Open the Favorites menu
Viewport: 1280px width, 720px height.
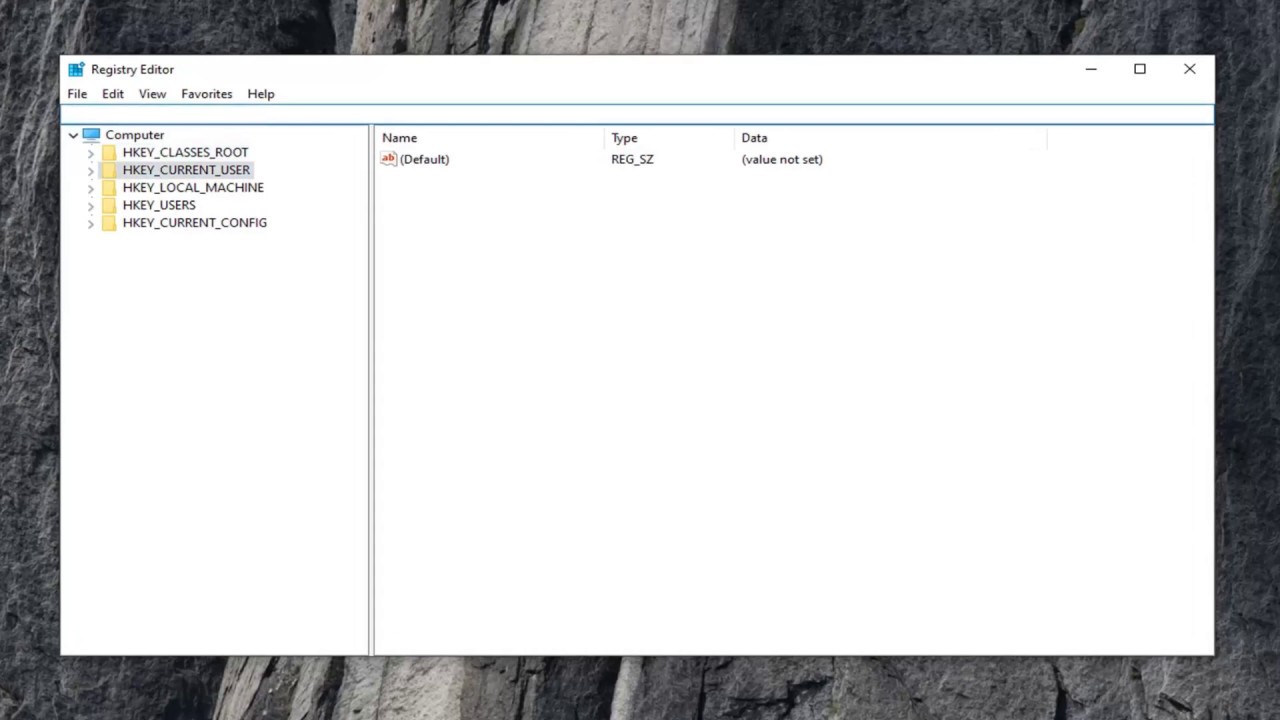tap(207, 94)
